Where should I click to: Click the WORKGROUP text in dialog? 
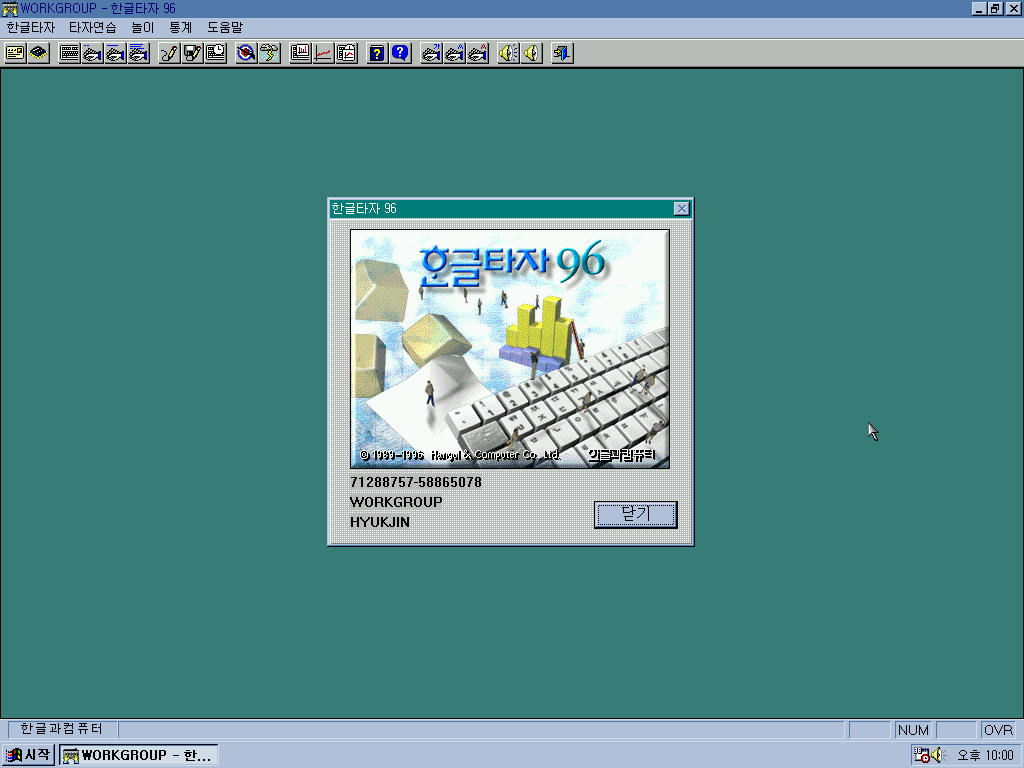[396, 502]
